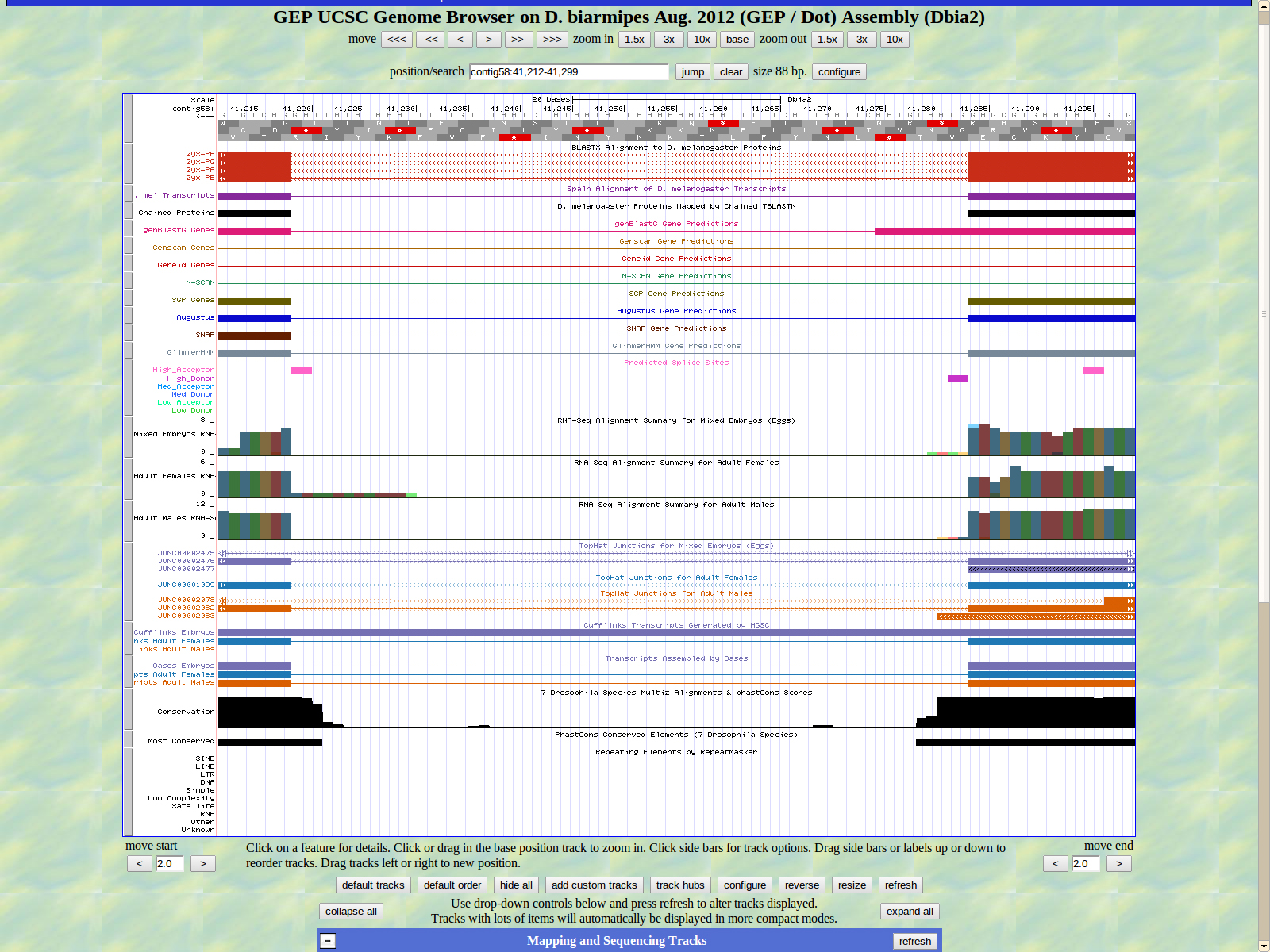Click the base position ruler track
Image resolution: width=1270 pixels, height=952 pixels.
point(676,108)
